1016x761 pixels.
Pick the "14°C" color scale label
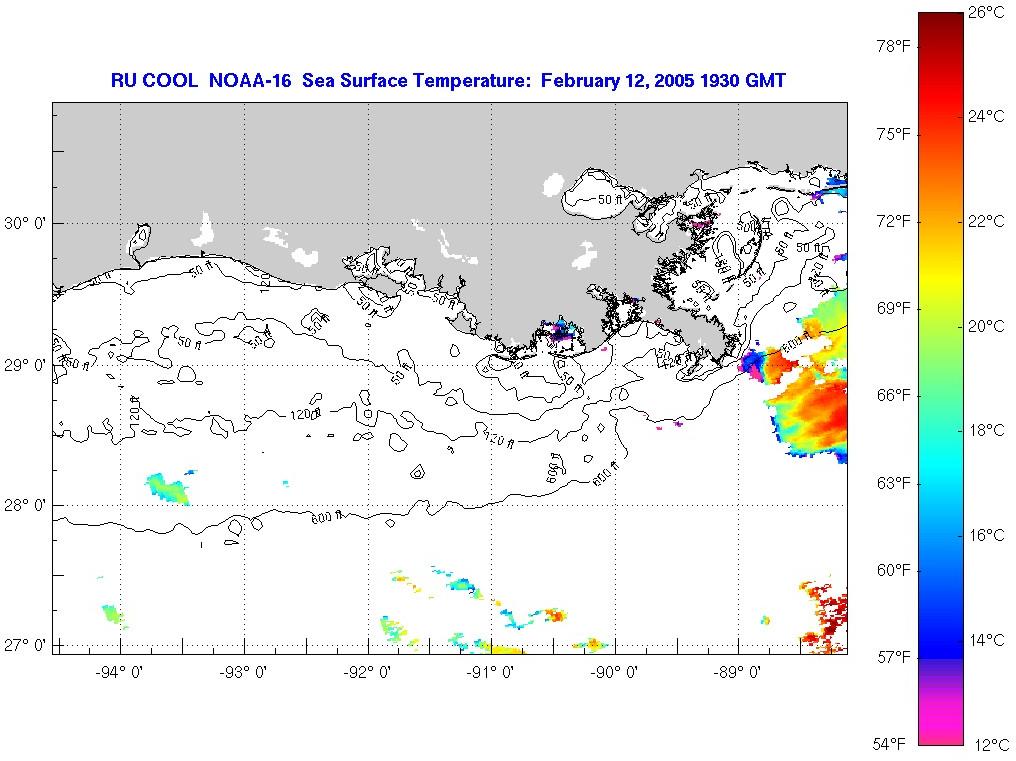point(986,640)
